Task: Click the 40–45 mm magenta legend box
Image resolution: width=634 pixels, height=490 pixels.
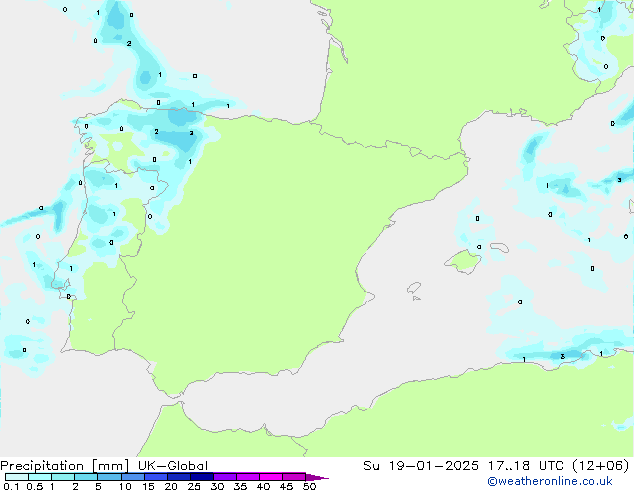Action: point(271,477)
